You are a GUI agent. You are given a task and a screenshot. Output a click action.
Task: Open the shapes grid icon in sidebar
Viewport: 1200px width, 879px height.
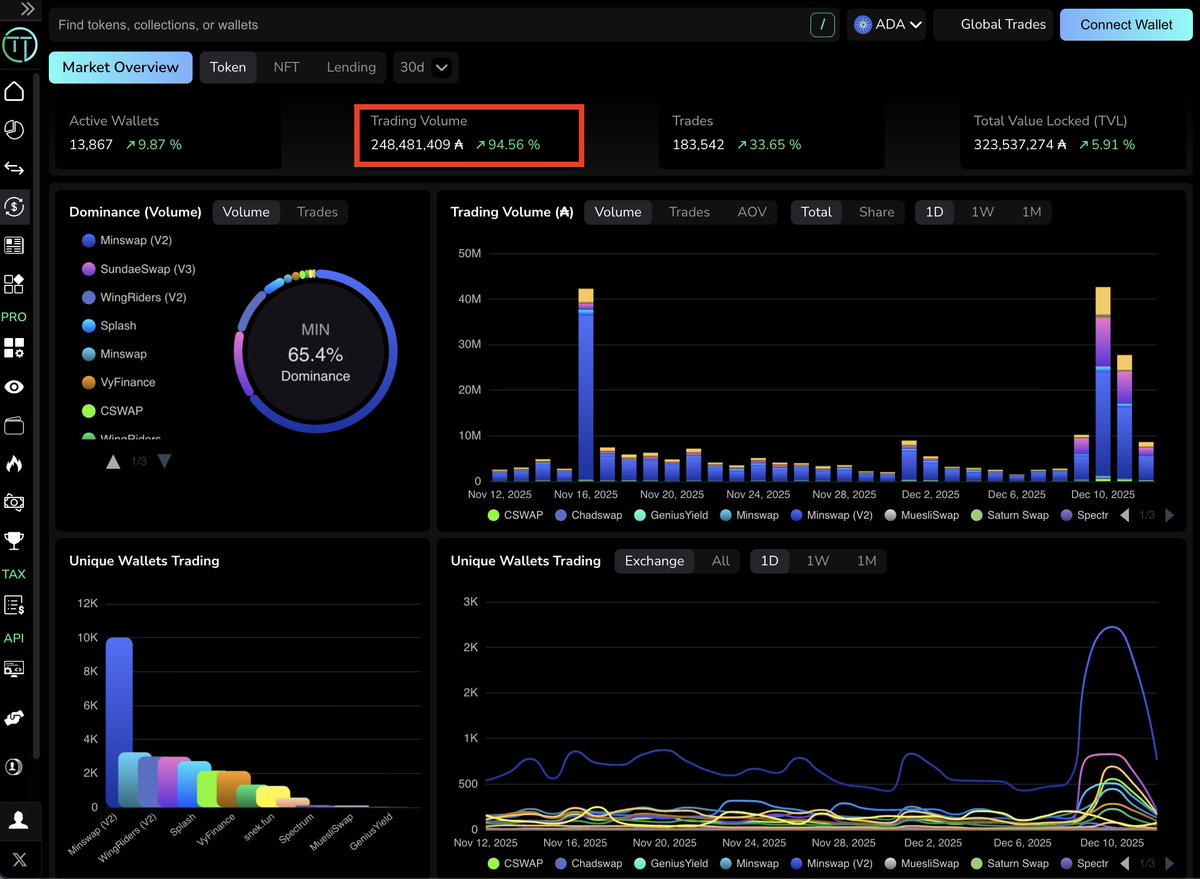pos(14,284)
